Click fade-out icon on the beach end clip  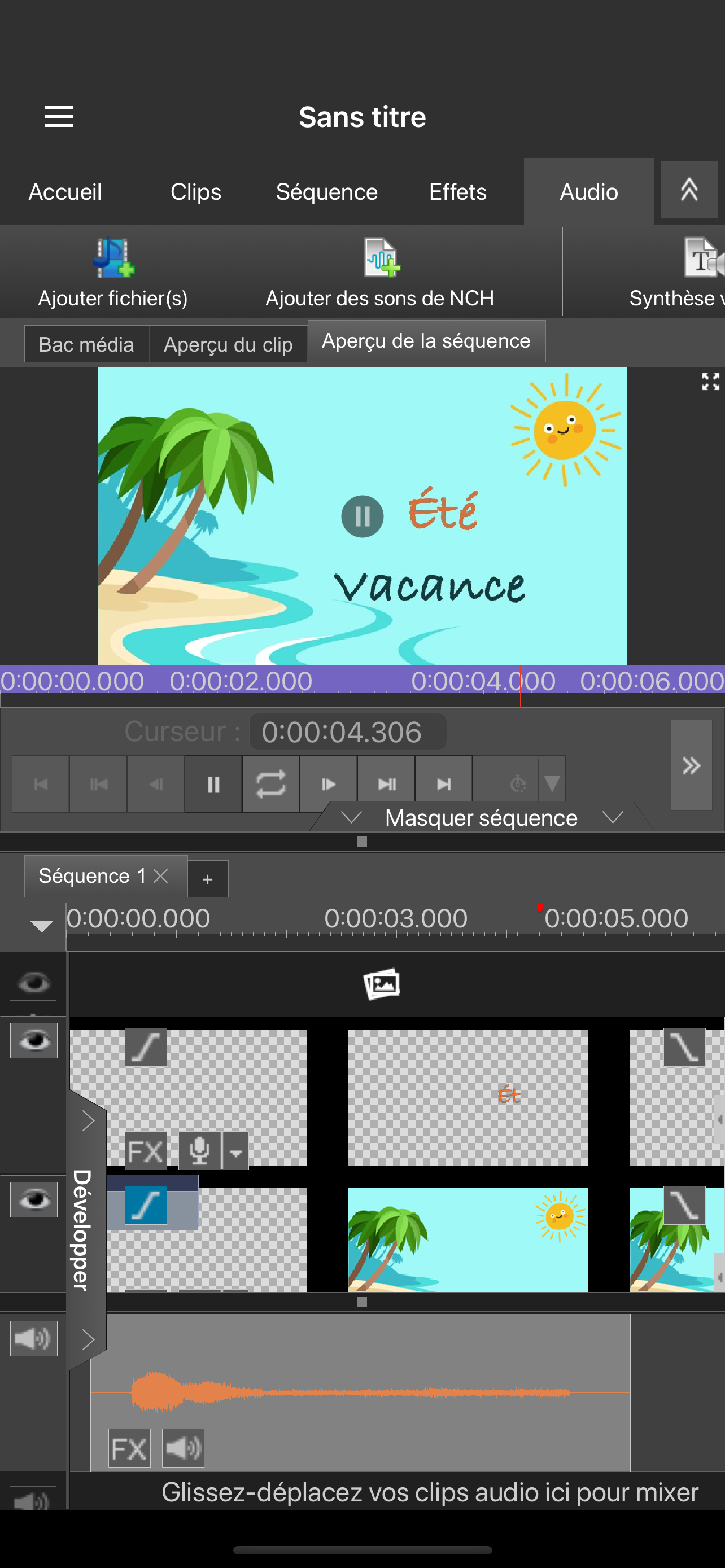(684, 1205)
